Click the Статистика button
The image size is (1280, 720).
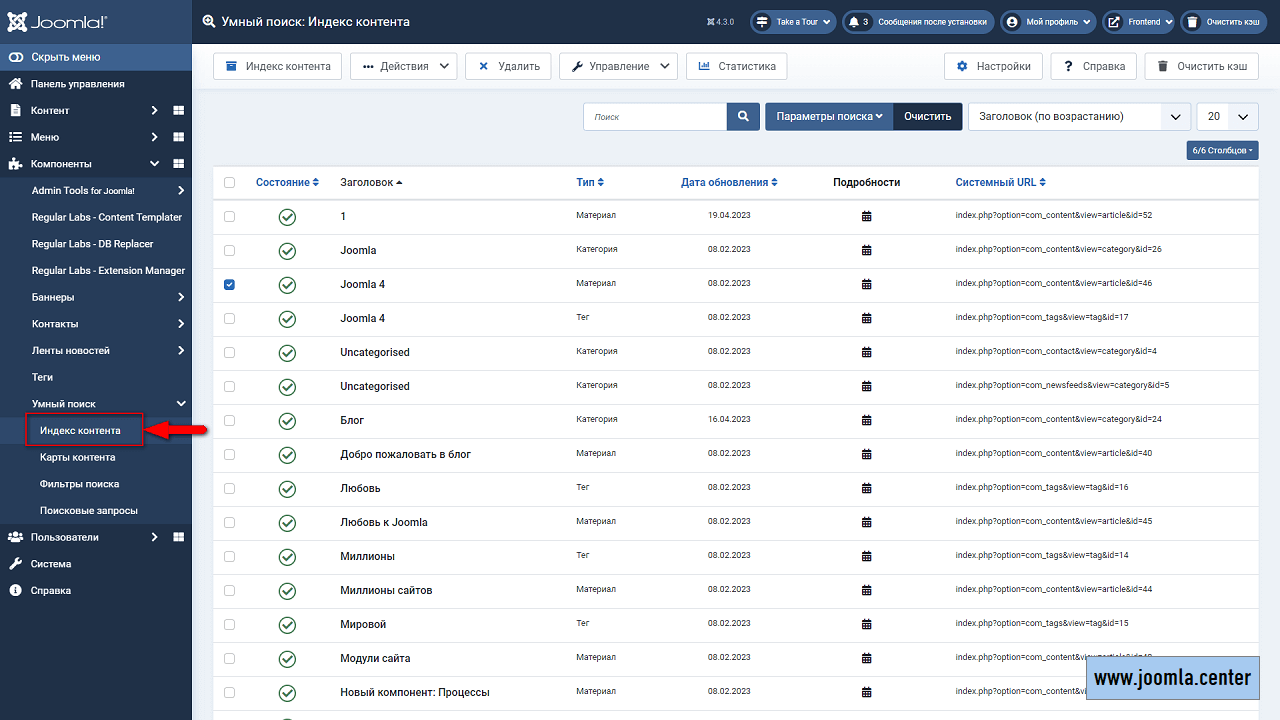[737, 67]
